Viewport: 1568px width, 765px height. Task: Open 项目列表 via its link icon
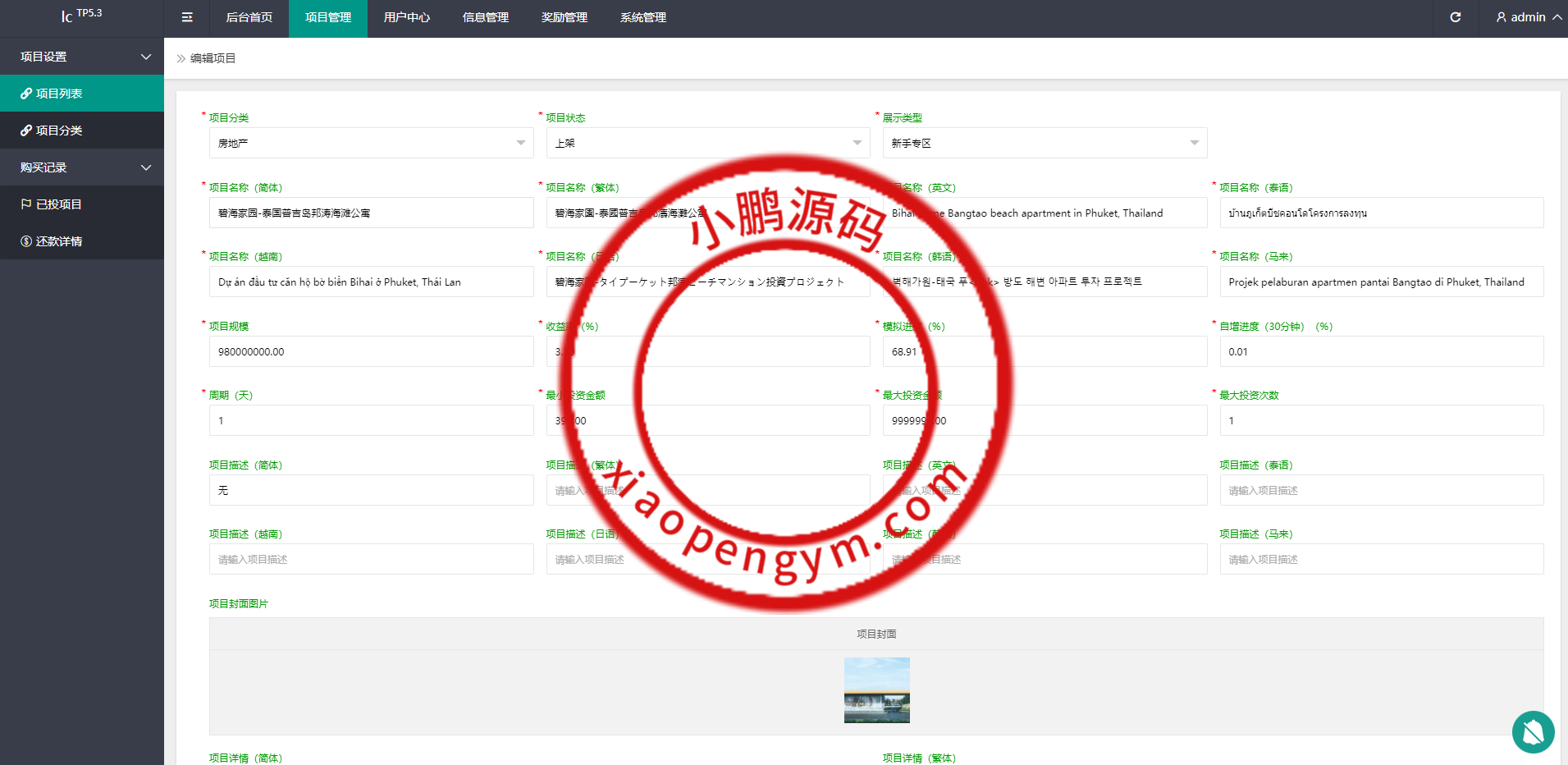pos(26,94)
